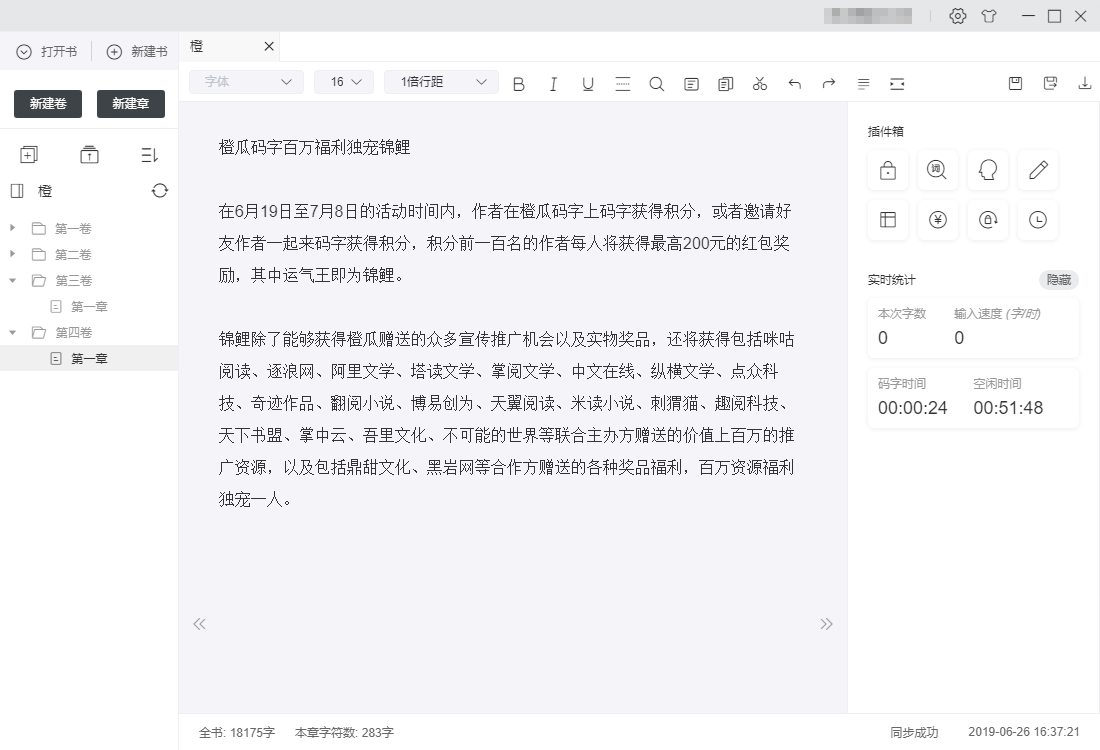
Task: Select the locked writing mode plugin
Action: click(x=887, y=170)
